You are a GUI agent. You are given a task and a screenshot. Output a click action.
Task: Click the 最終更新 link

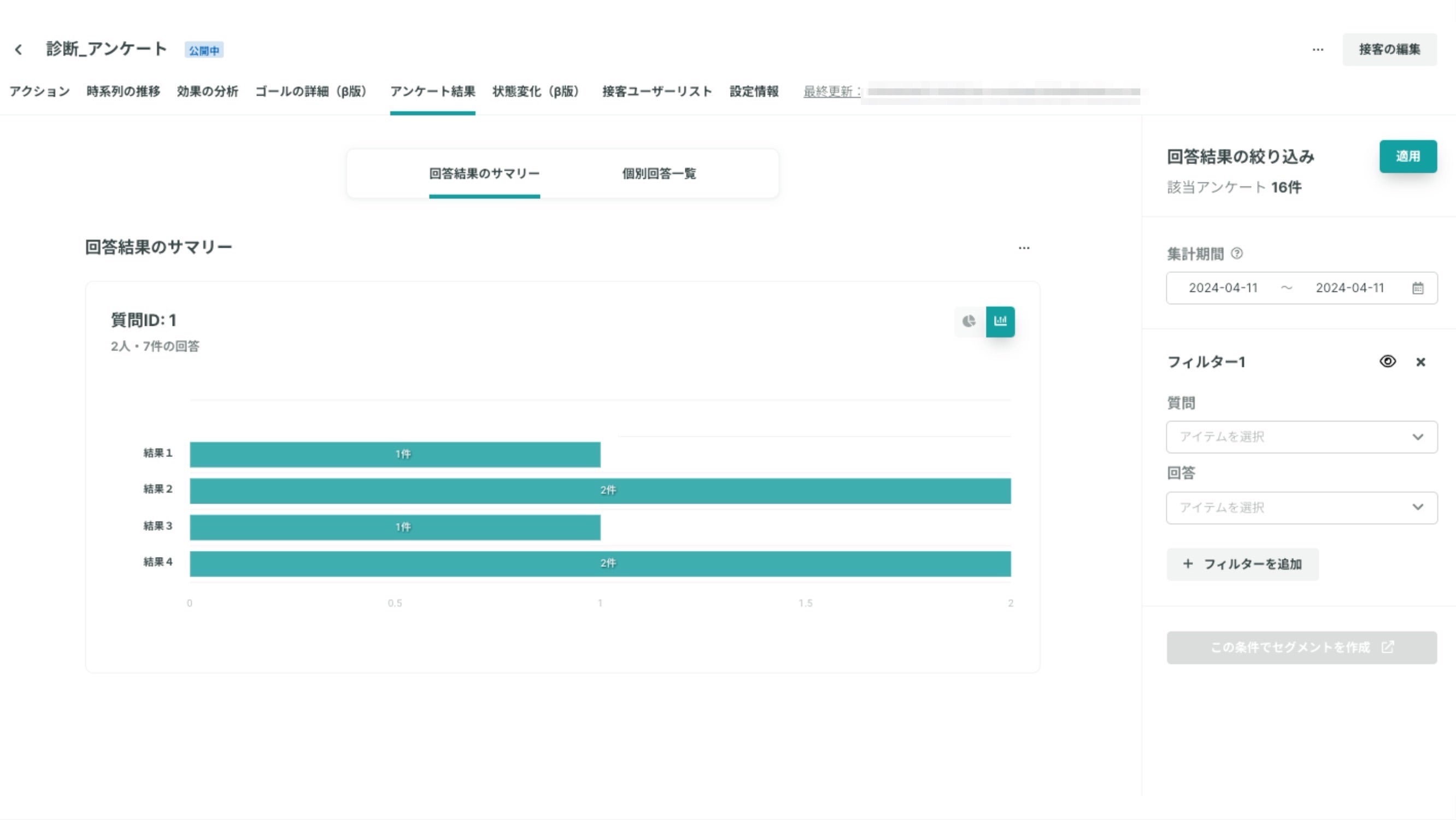[x=831, y=92]
